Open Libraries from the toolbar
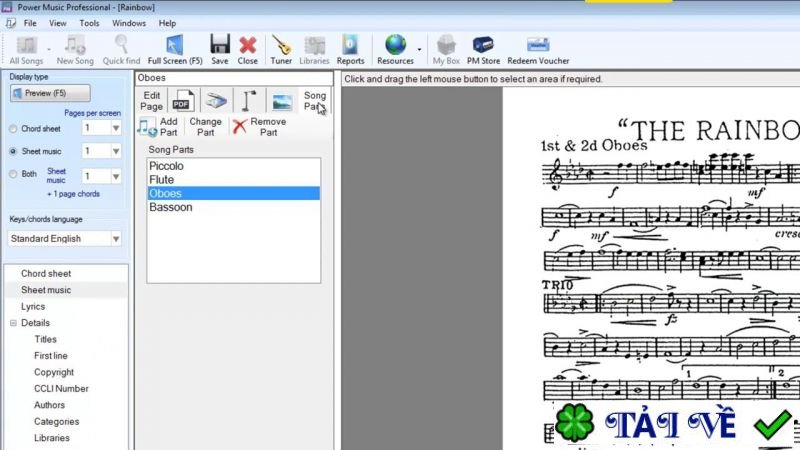 pyautogui.click(x=314, y=51)
